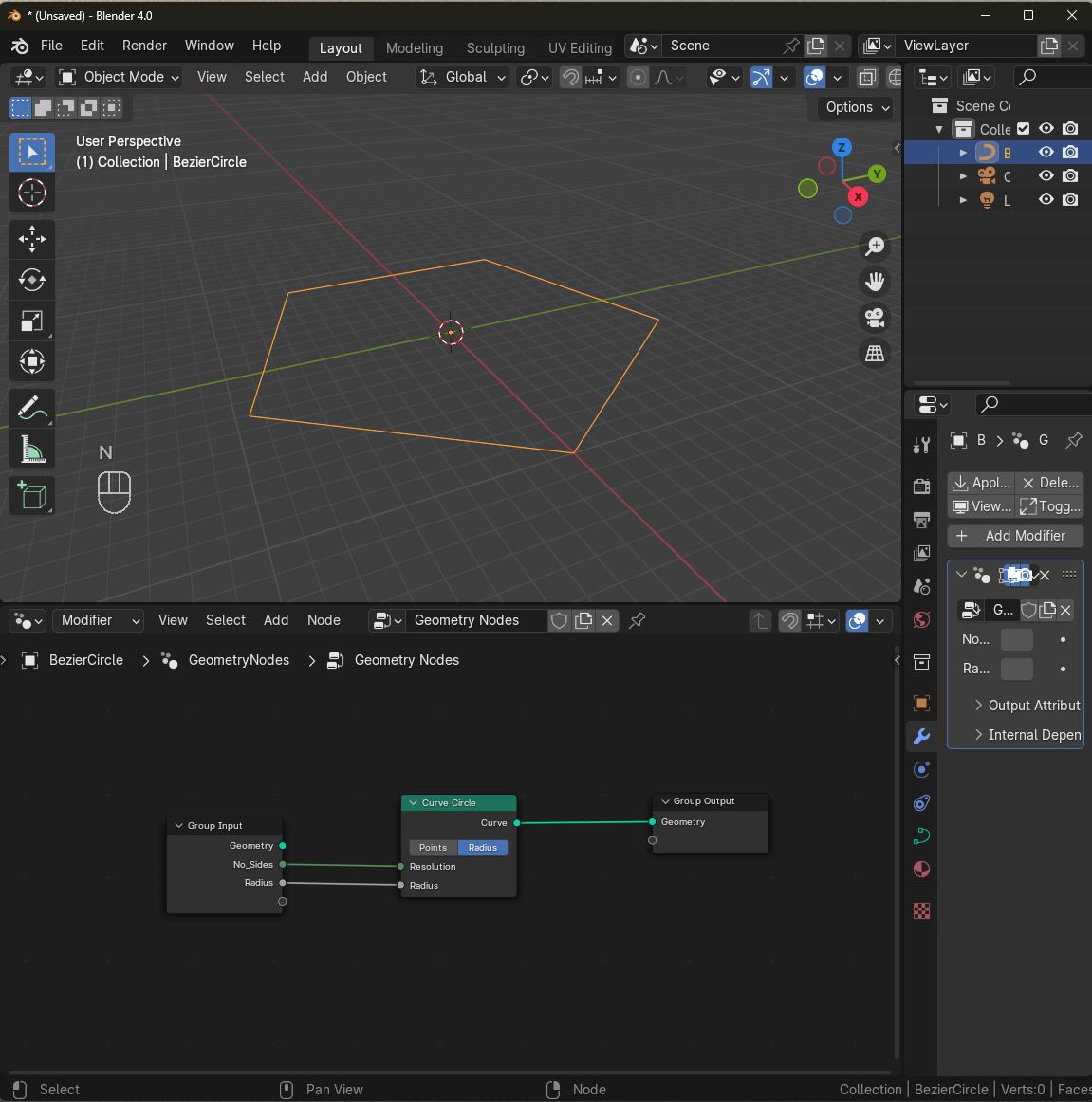
Task: Click the Add Modifier button
Action: click(1014, 536)
